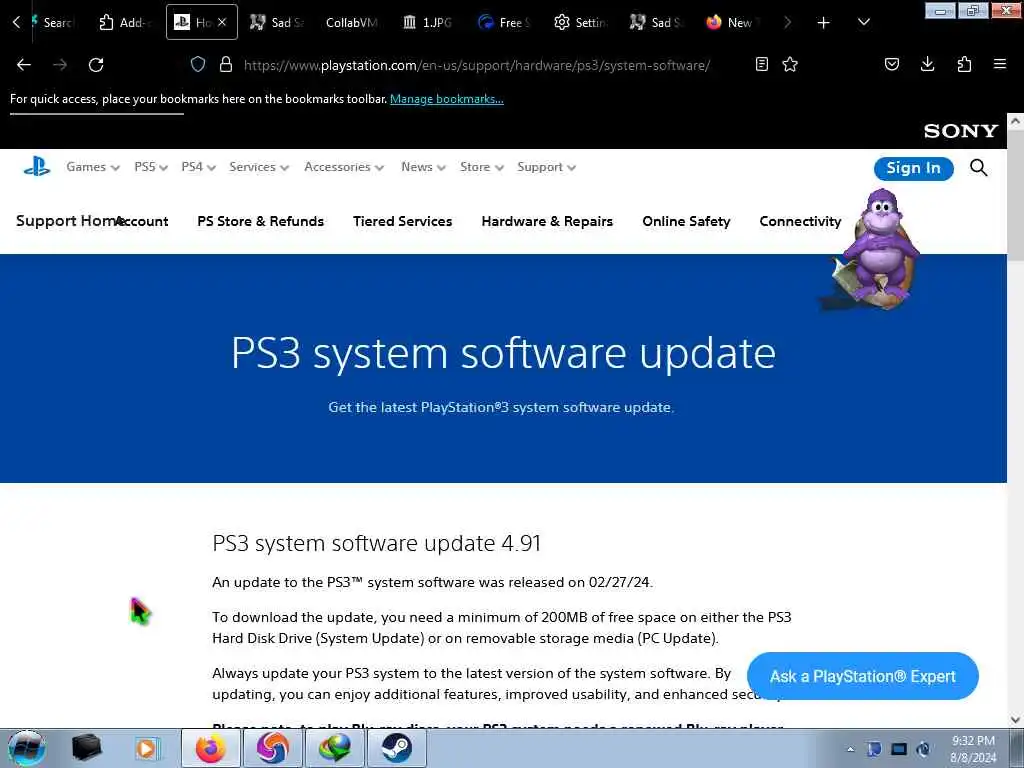This screenshot has height=768, width=1024.
Task: Open Online Safety support link
Action: point(686,221)
